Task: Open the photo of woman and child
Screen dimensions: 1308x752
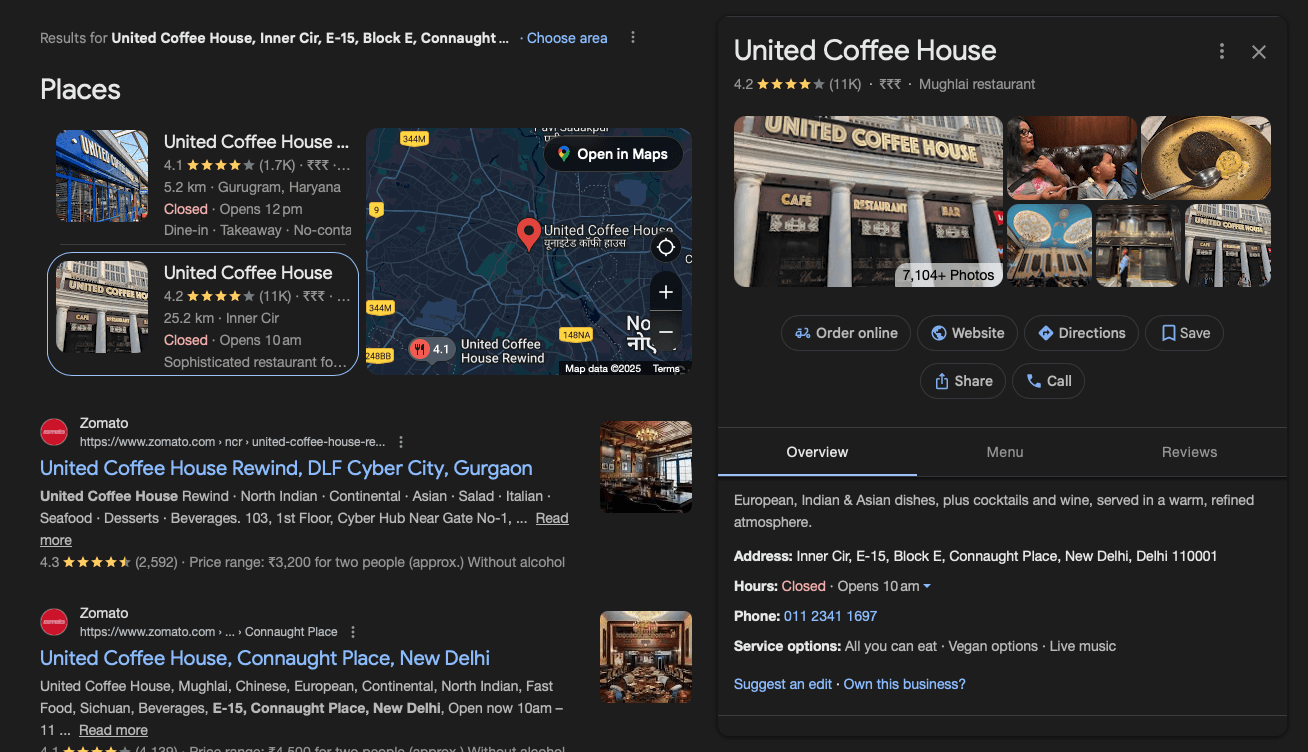Action: (1072, 158)
